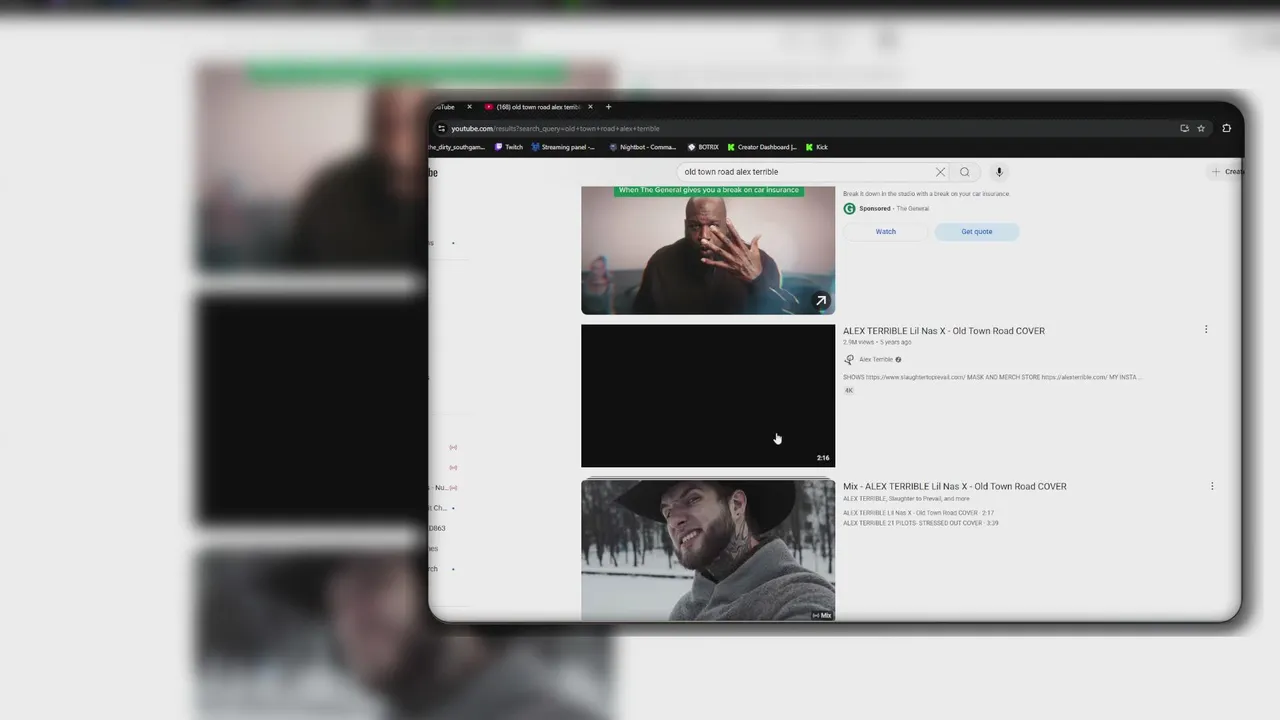
Task: Switch to the first YouTube tab
Action: [x=447, y=107]
